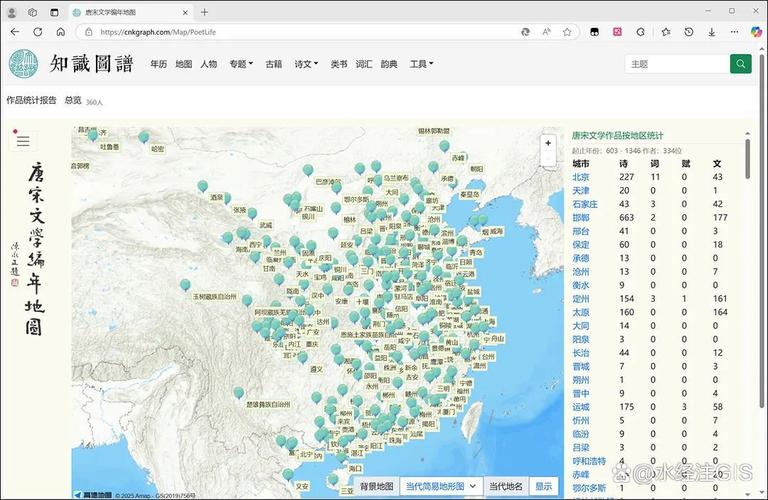Open the hamburger menu on the map panel
The width and height of the screenshot is (768, 500).
coord(23,141)
